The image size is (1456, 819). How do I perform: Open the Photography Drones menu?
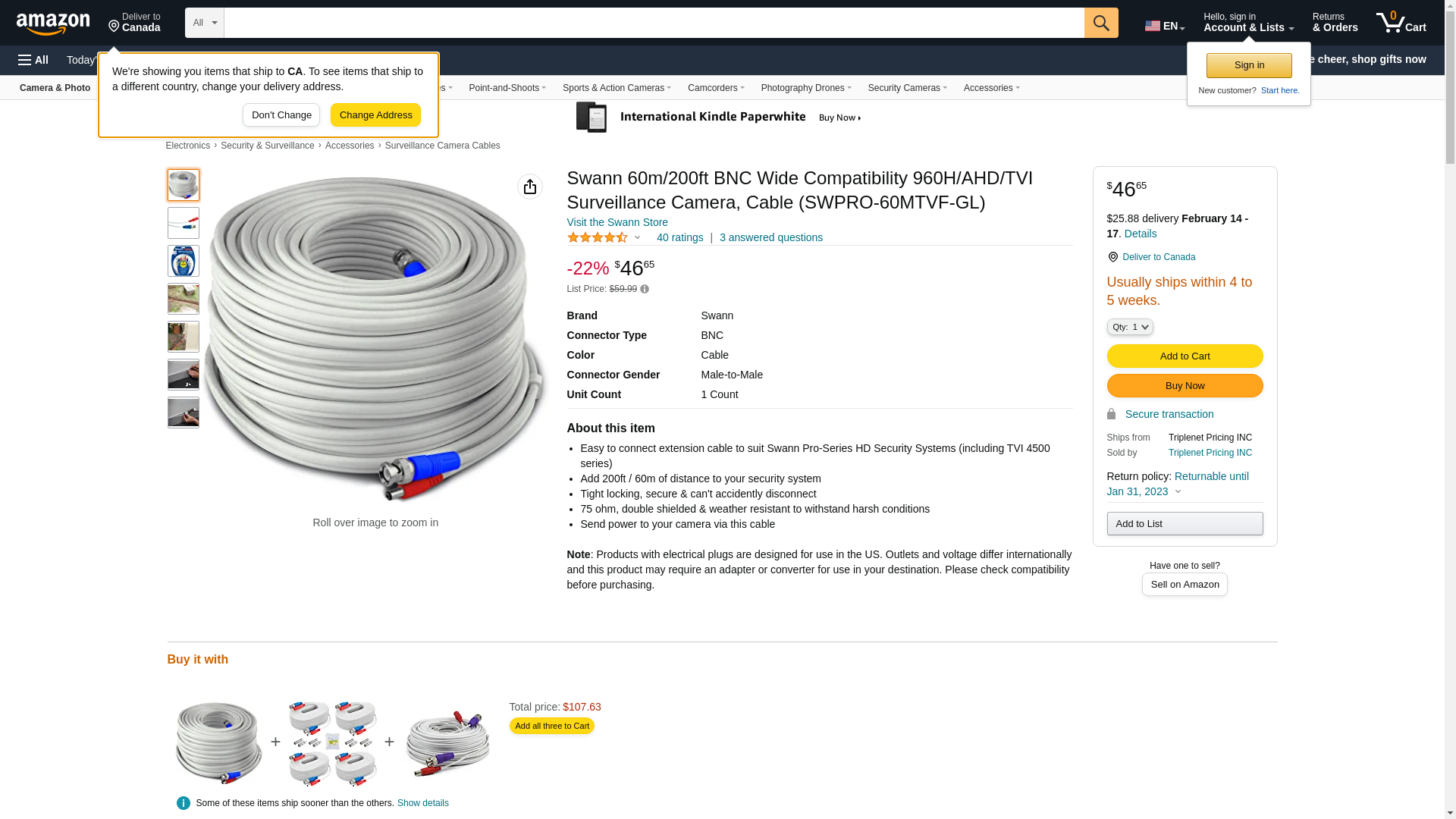pyautogui.click(x=805, y=88)
